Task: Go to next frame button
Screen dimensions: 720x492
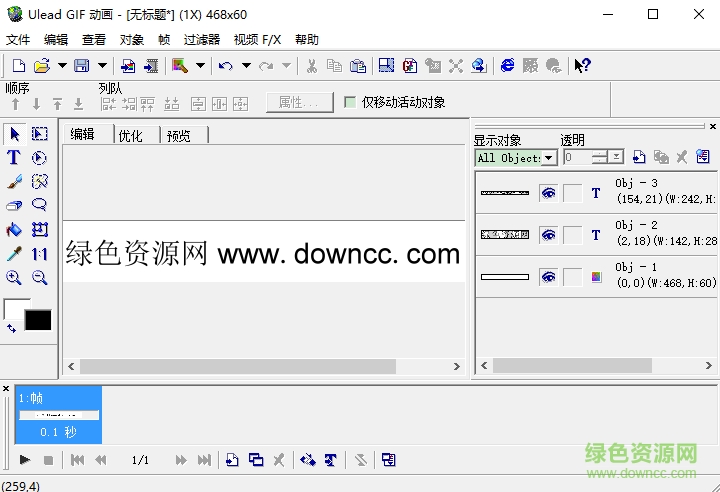Action: 181,460
